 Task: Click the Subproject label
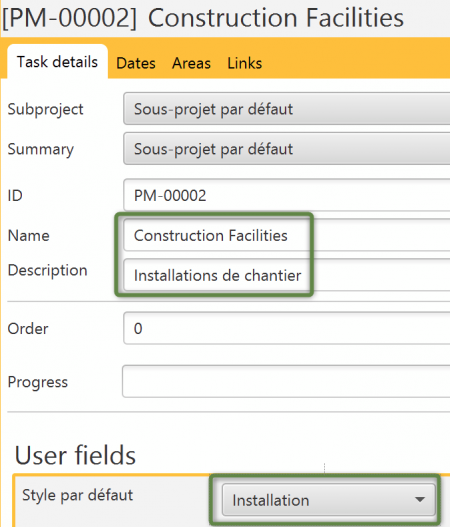coord(45,110)
